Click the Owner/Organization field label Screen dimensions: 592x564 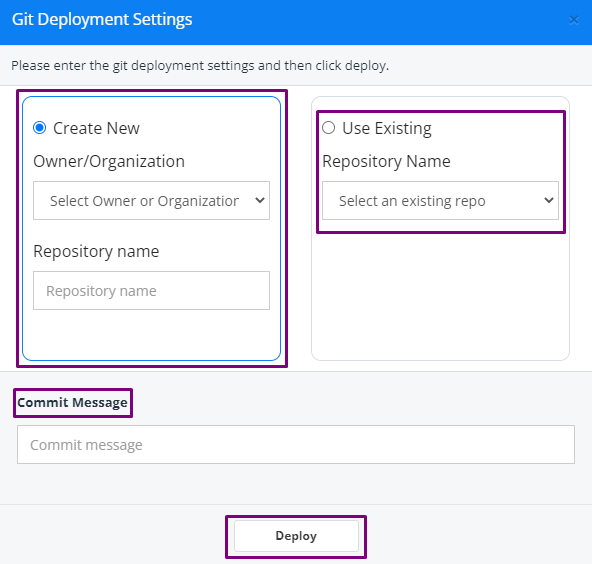pos(109,162)
